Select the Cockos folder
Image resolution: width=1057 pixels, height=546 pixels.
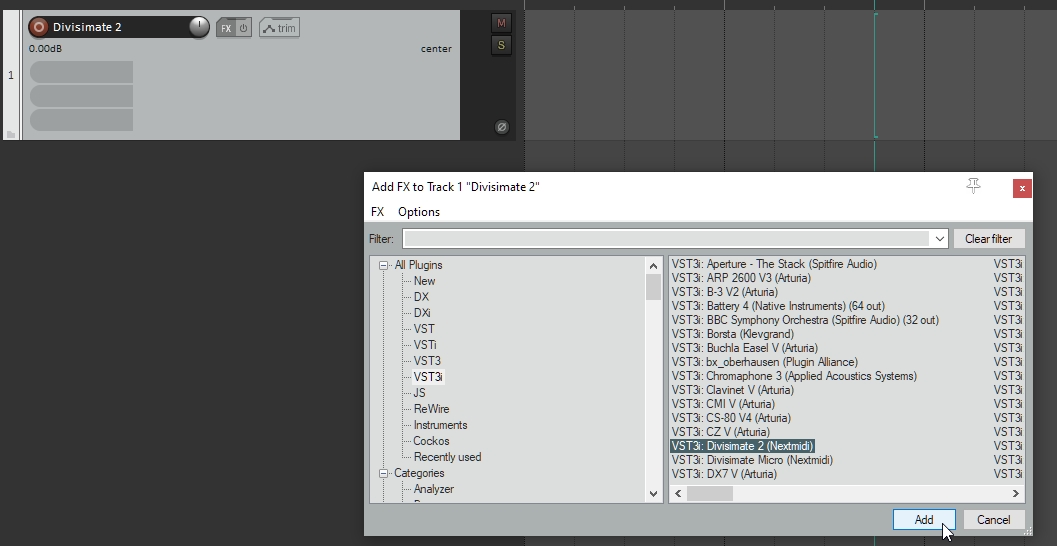(x=431, y=442)
